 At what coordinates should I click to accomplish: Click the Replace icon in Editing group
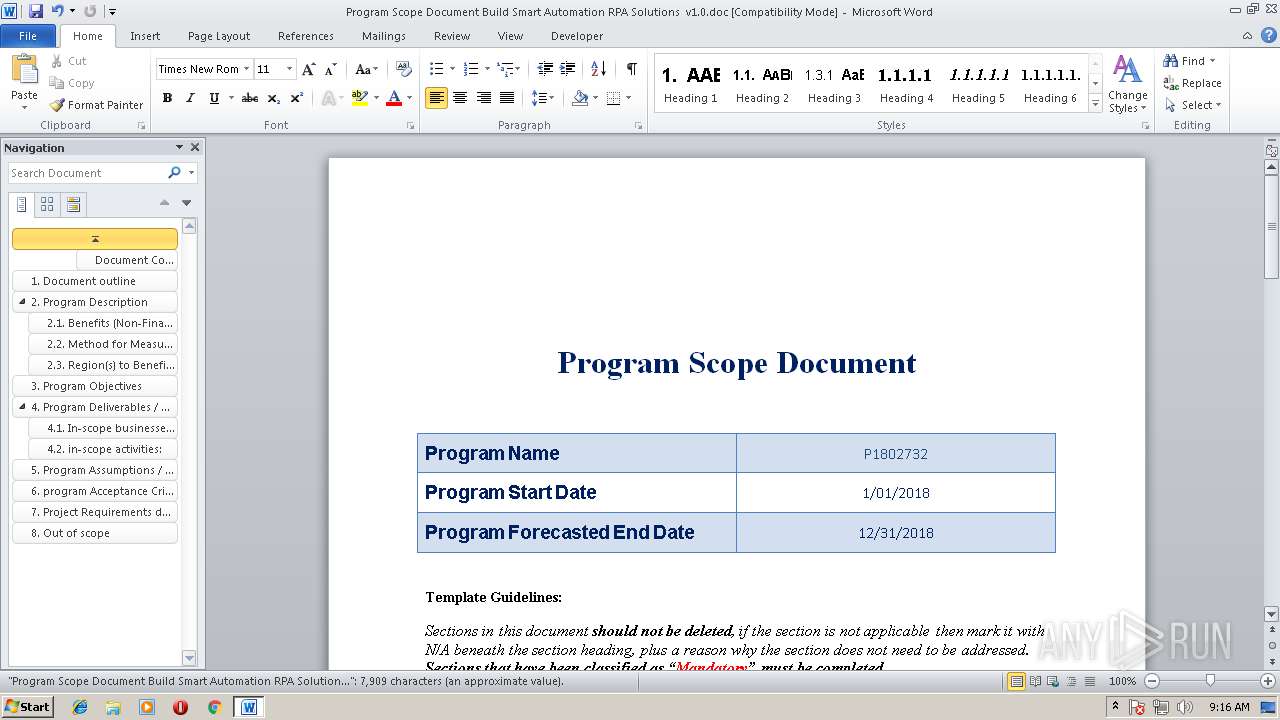(x=1171, y=83)
